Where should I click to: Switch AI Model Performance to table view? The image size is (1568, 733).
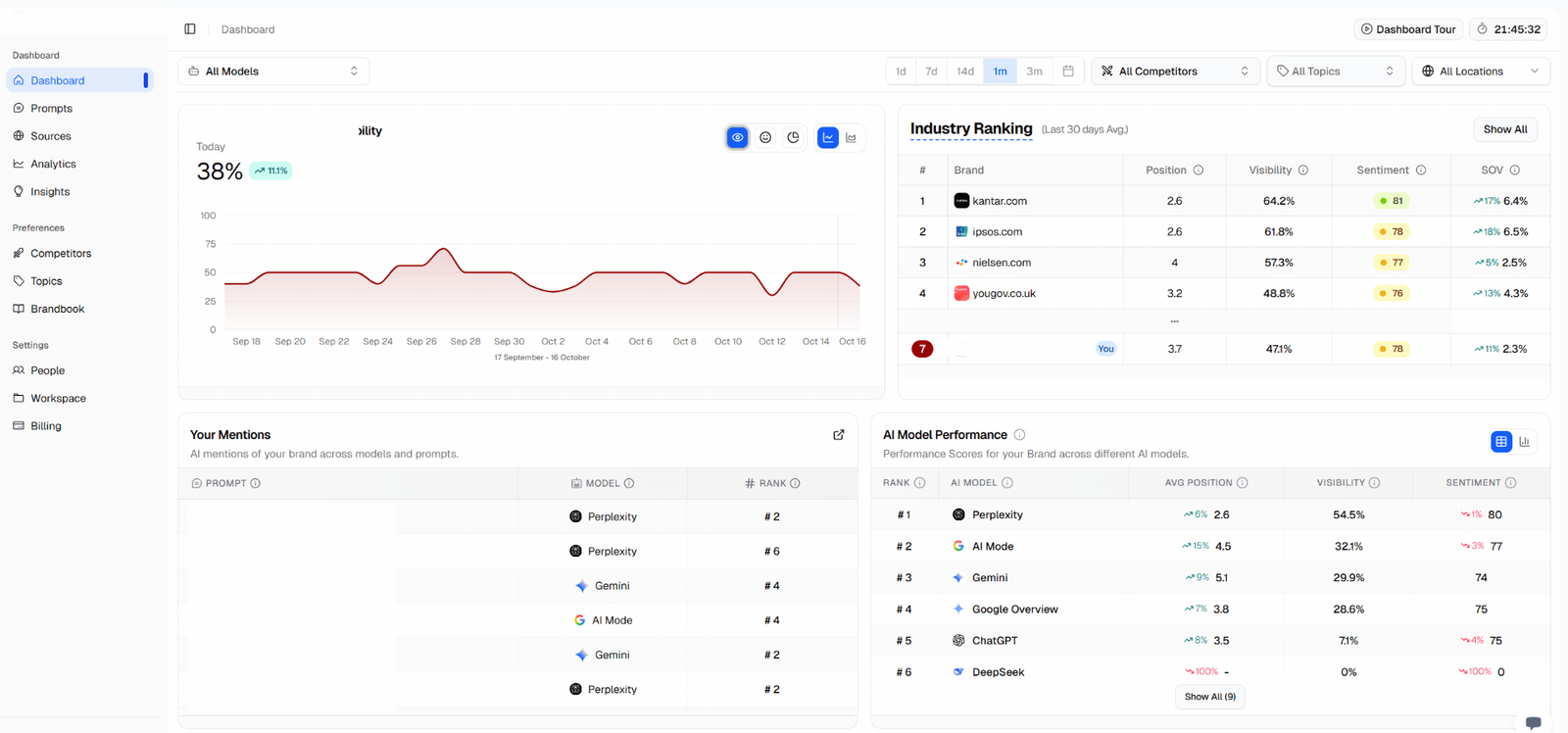tap(1501, 442)
